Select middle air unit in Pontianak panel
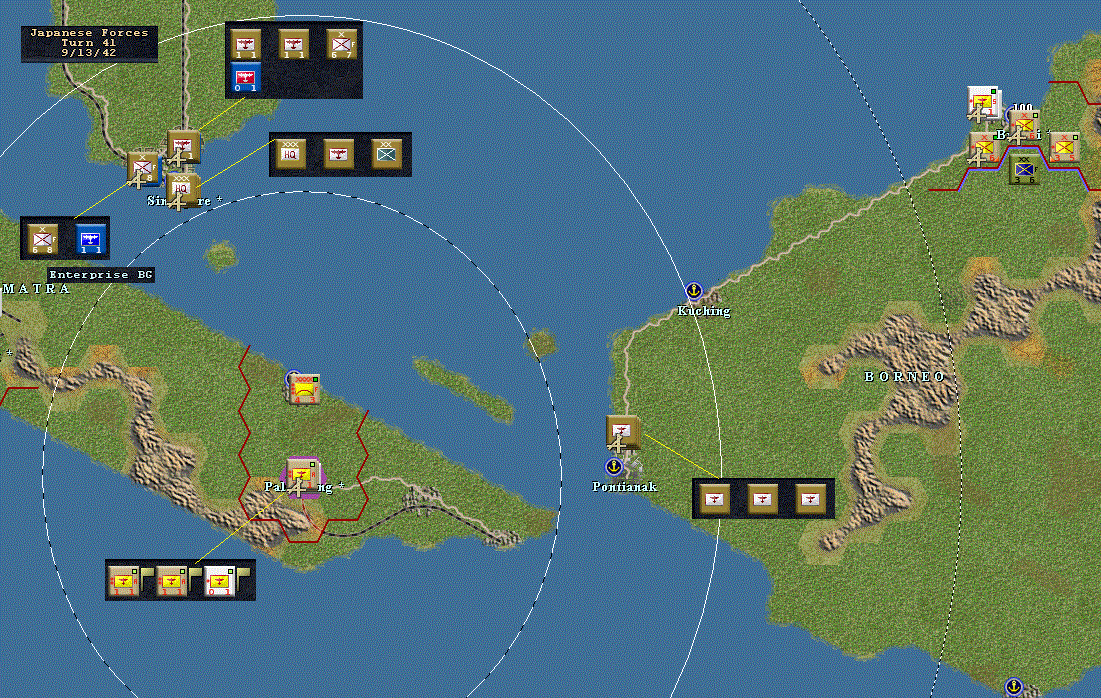1101x698 pixels. (763, 499)
